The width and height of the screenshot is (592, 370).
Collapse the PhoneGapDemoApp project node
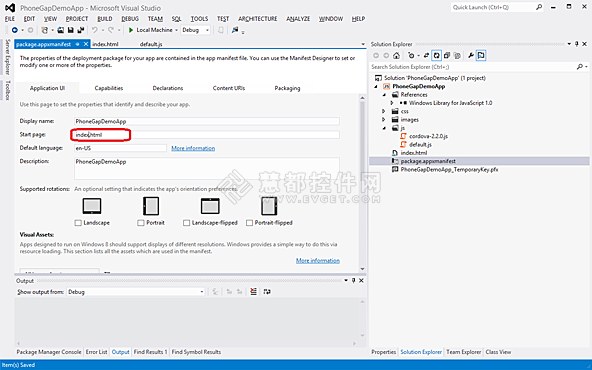[x=376, y=86]
